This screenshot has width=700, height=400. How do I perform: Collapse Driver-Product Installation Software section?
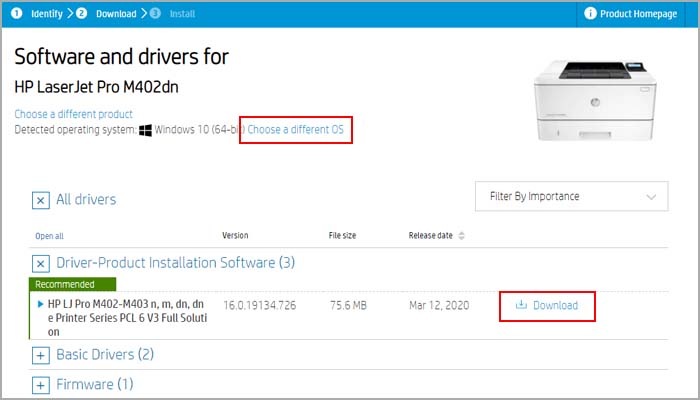coord(41,264)
